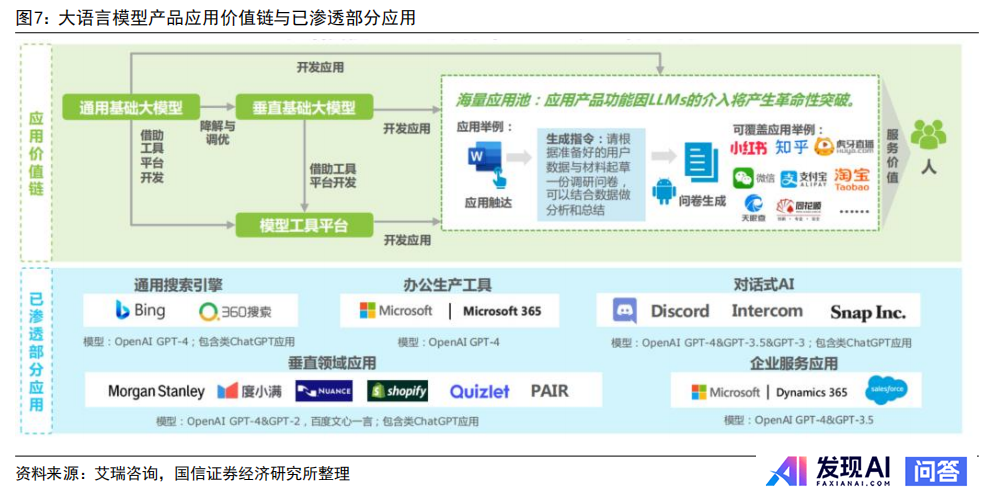Click the Discord wordmark text
Screen dimensions: 982x496
coord(680,311)
